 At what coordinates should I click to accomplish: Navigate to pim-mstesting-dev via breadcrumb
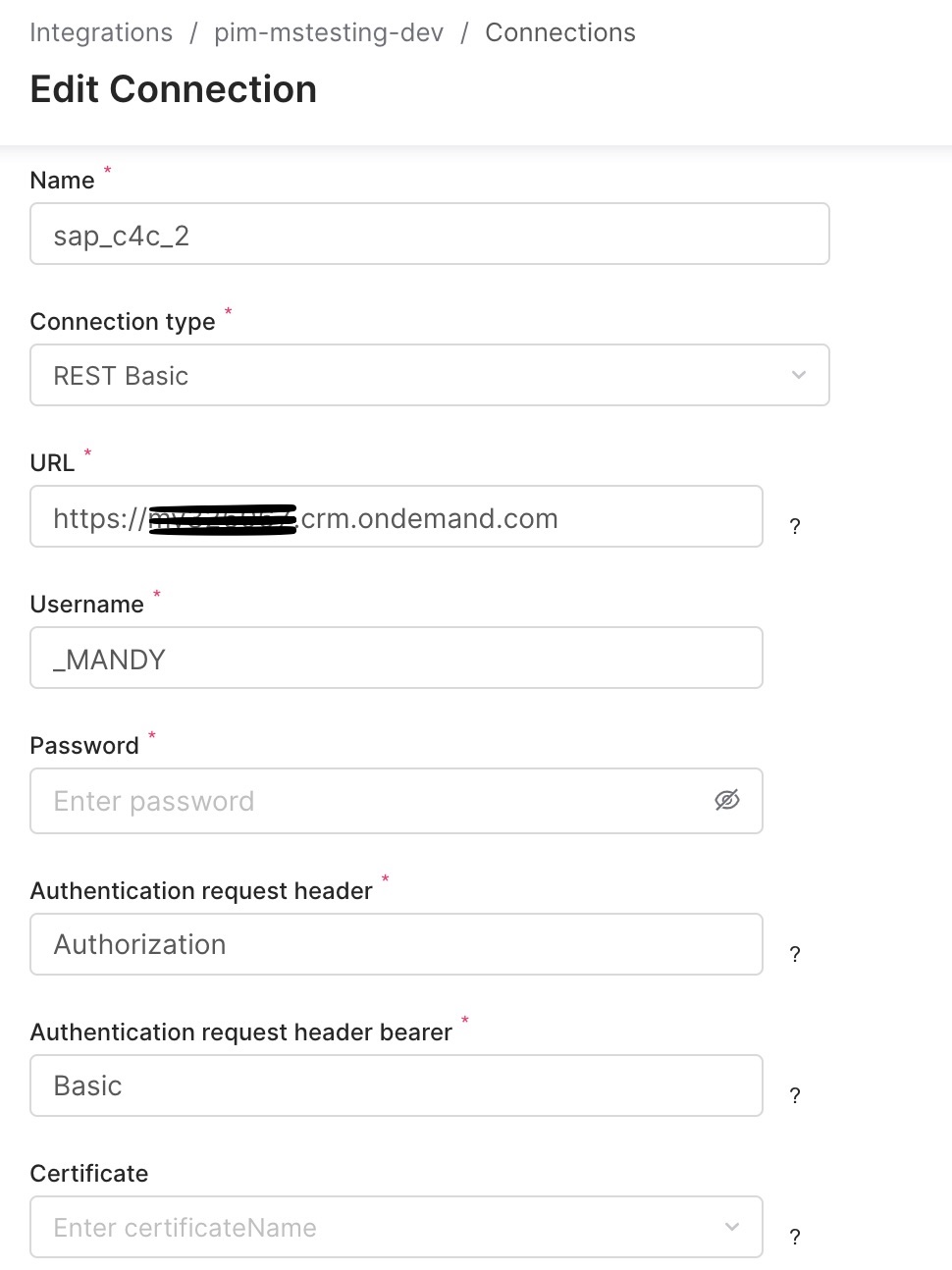(x=330, y=32)
